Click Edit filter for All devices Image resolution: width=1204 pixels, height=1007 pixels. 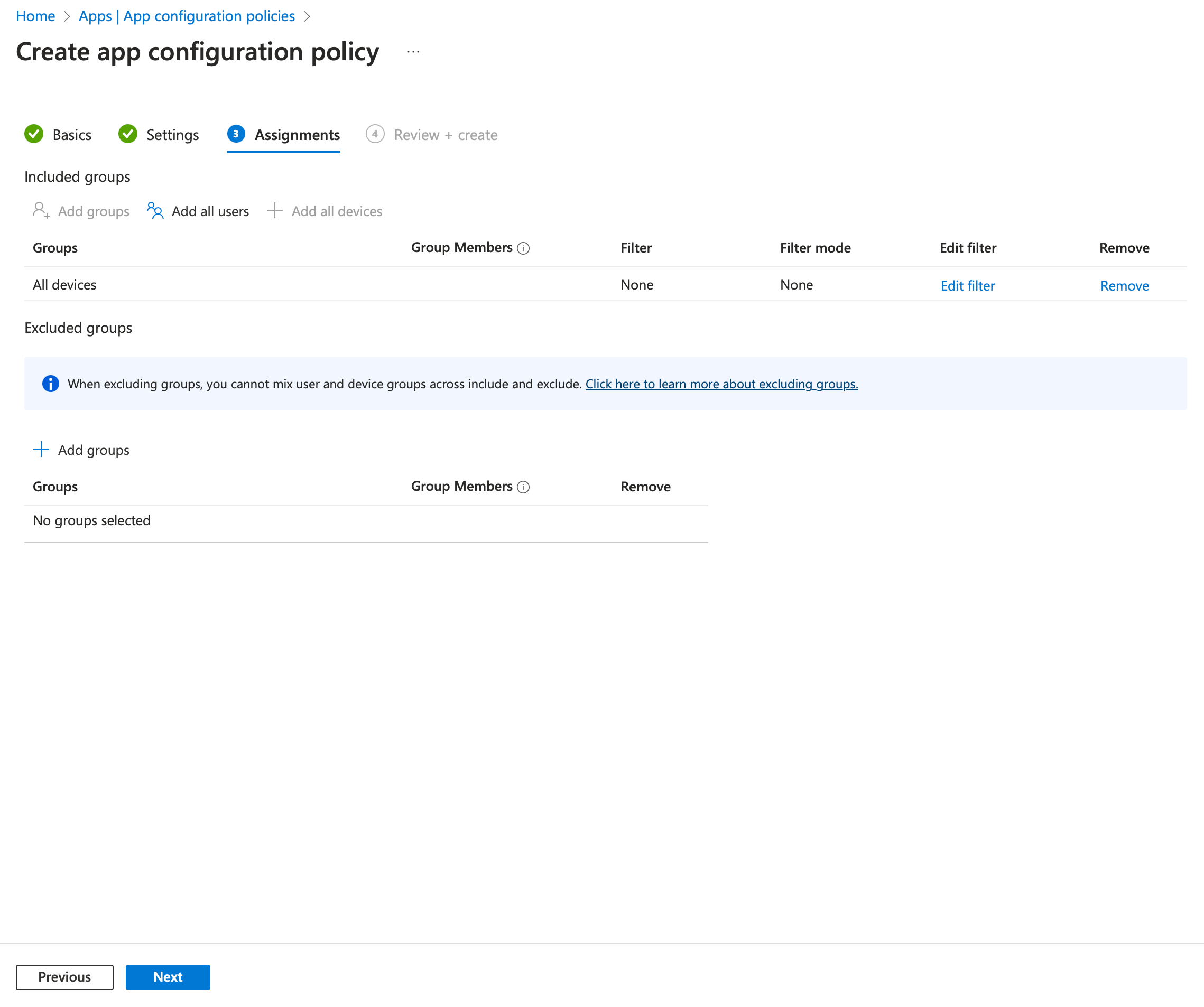coord(967,285)
